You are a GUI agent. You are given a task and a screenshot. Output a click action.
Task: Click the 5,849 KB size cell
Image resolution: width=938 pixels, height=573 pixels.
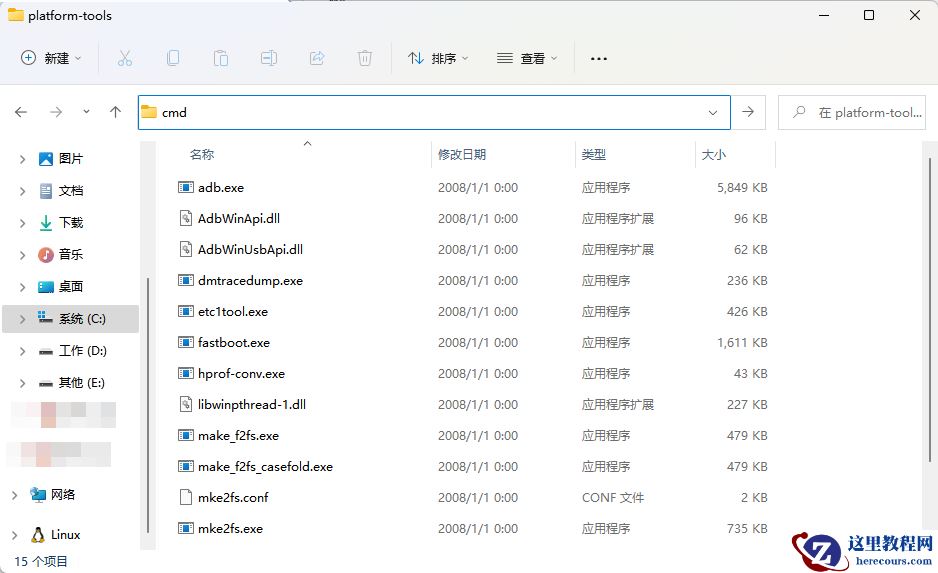[742, 187]
